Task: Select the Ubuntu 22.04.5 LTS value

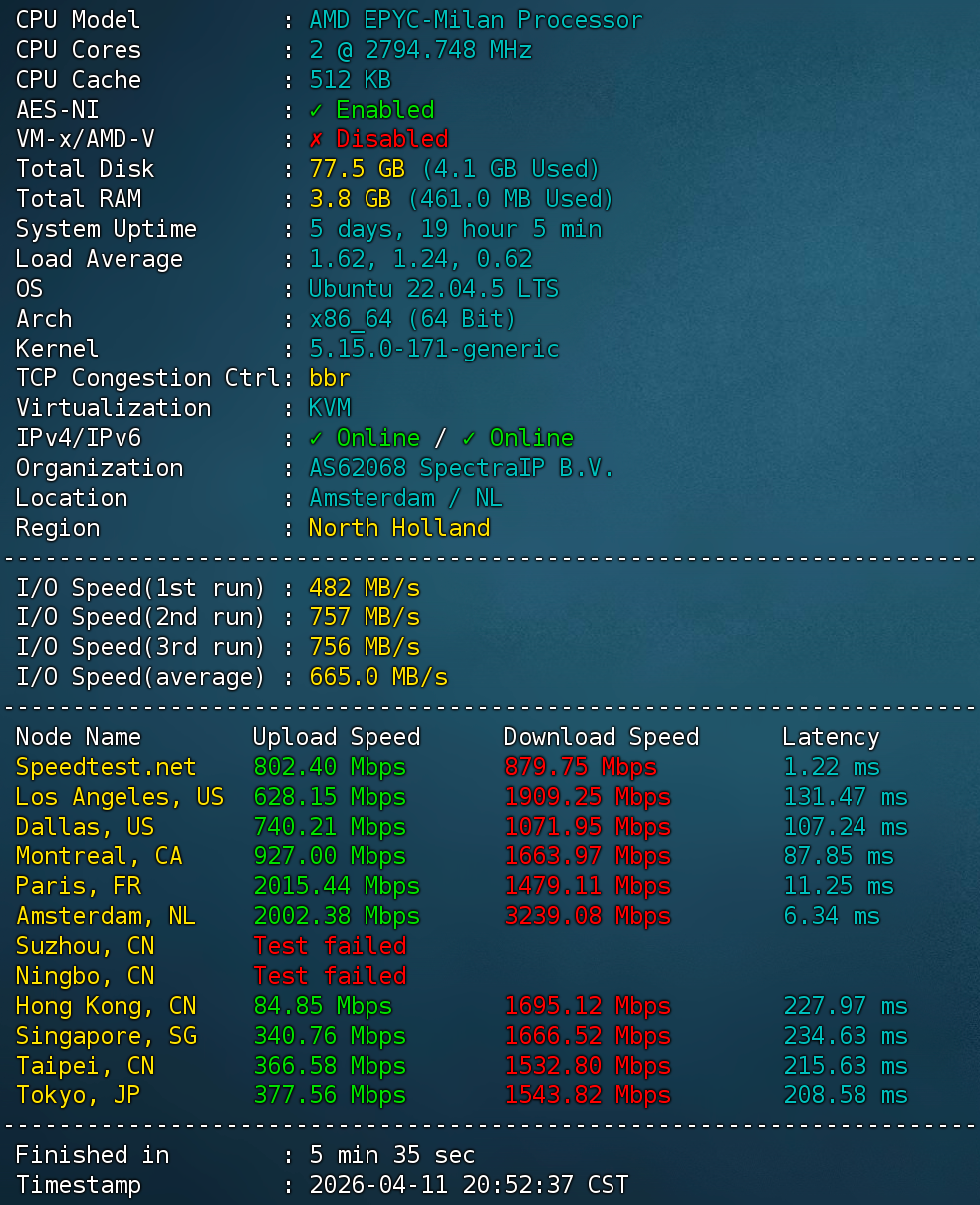Action: [433, 289]
